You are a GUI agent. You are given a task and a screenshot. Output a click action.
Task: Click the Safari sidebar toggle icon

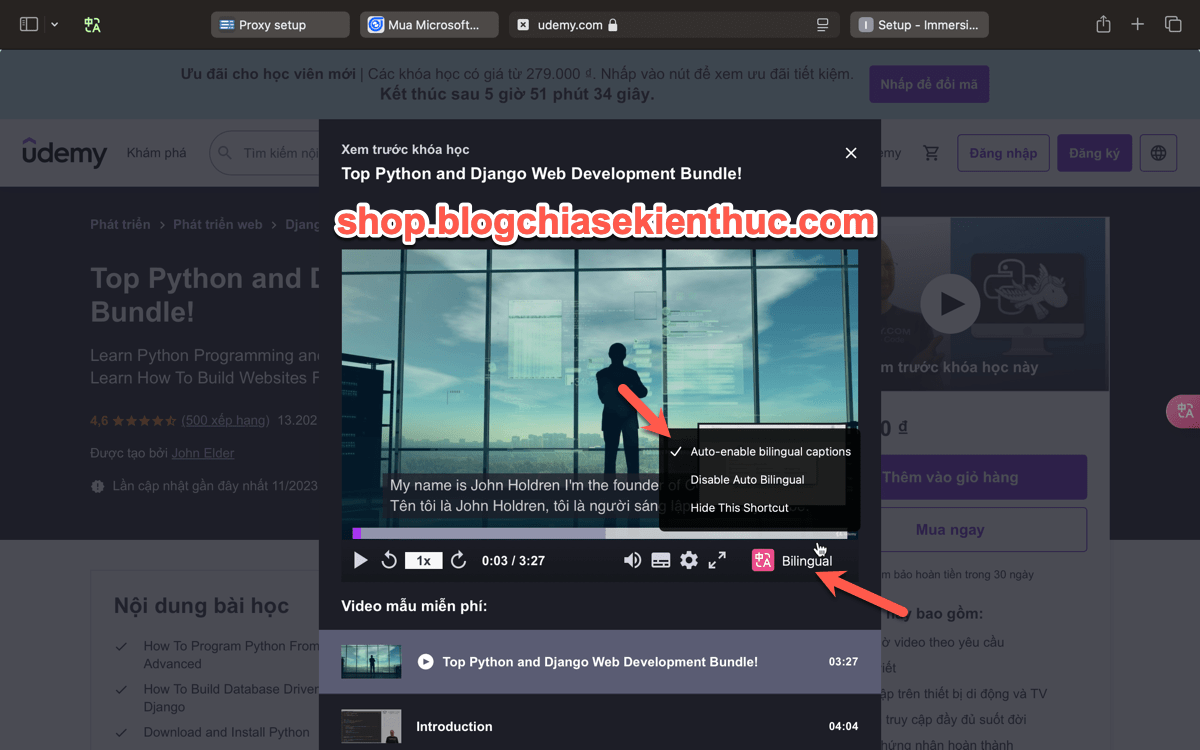(29, 24)
